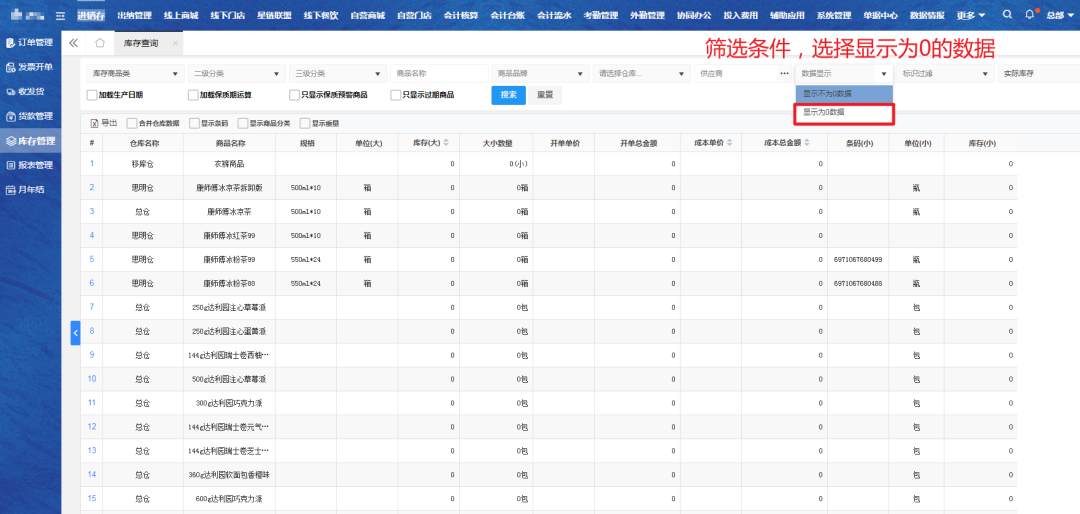The height and width of the screenshot is (514, 1080).
Task: Click the home icon tab
Action: 99,43
